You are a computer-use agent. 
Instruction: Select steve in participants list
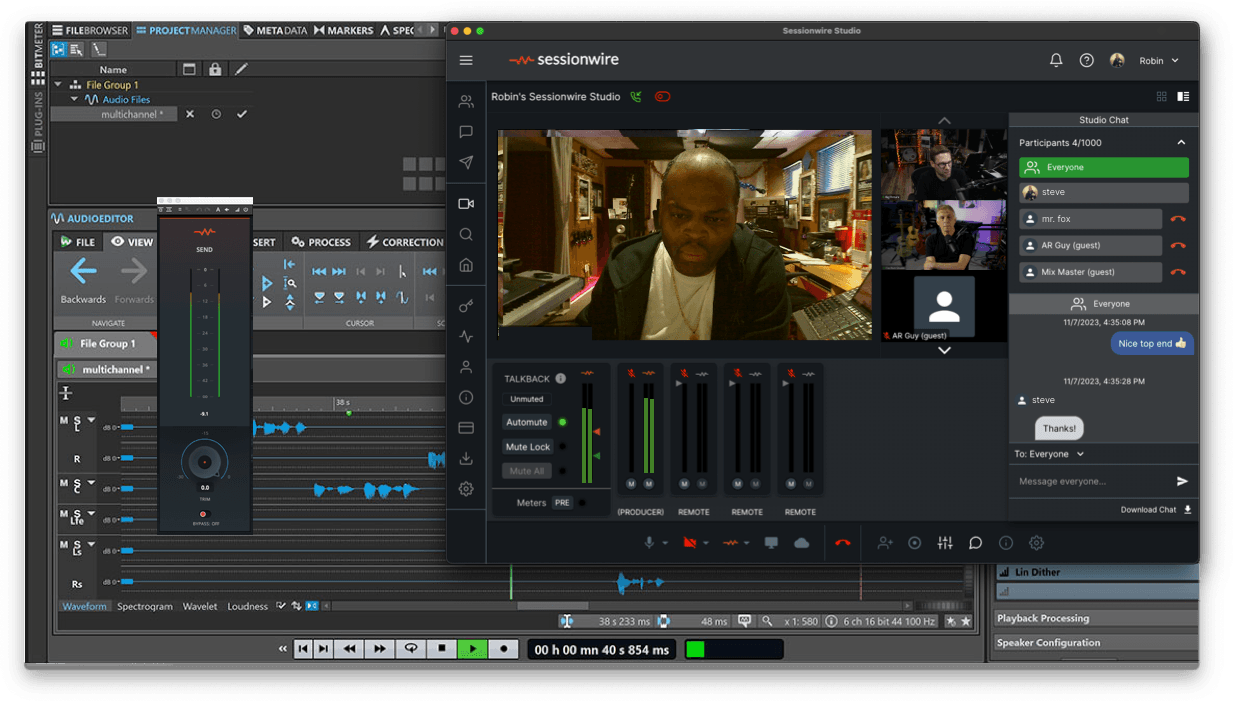point(1104,192)
